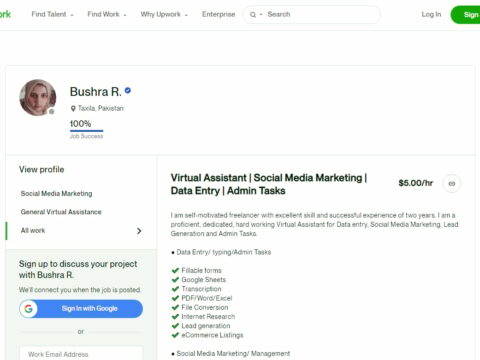Screen dimensions: 480x360
Task: Expand the Find Work dropdown
Action: point(107,14)
